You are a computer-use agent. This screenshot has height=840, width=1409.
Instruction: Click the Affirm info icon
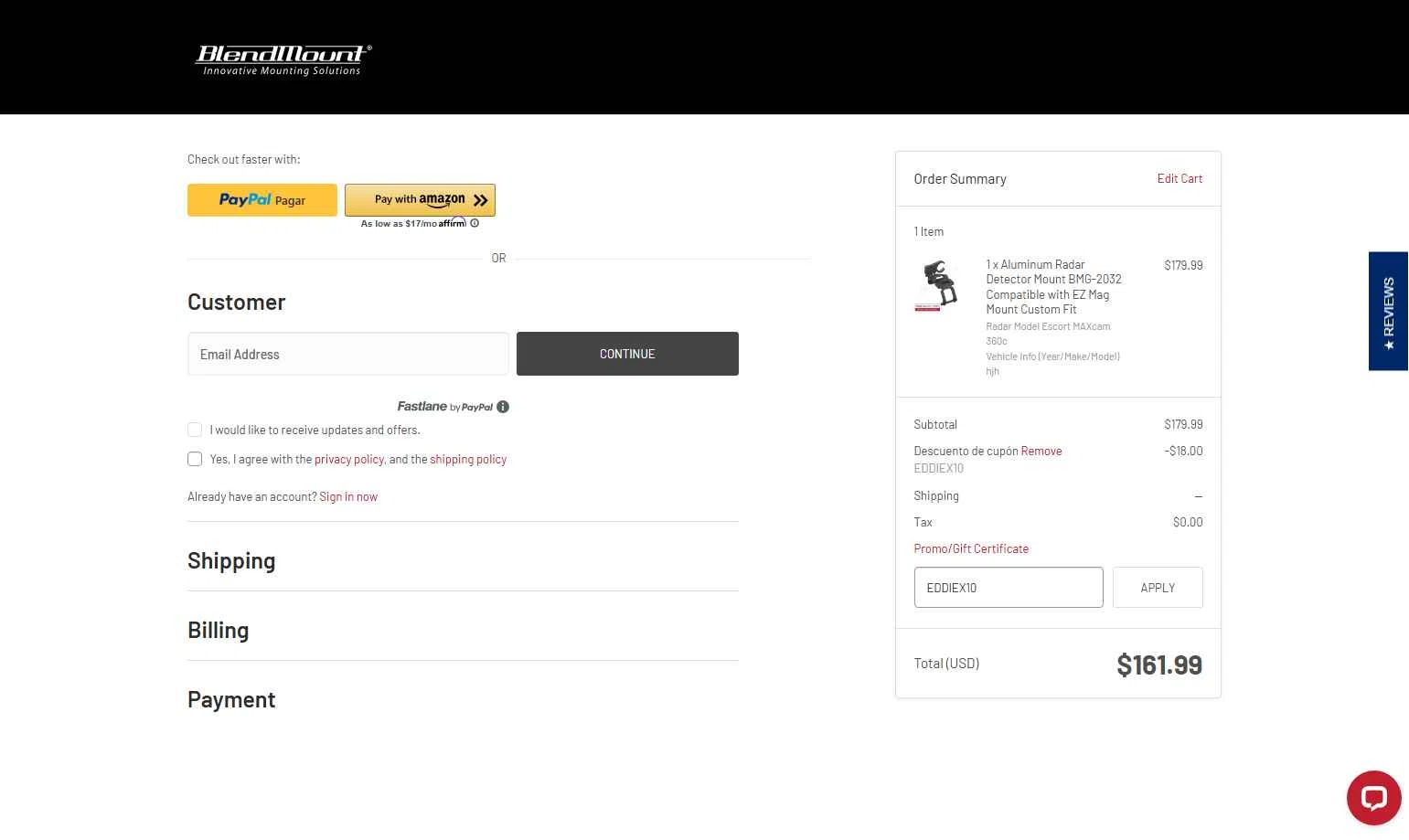475,223
